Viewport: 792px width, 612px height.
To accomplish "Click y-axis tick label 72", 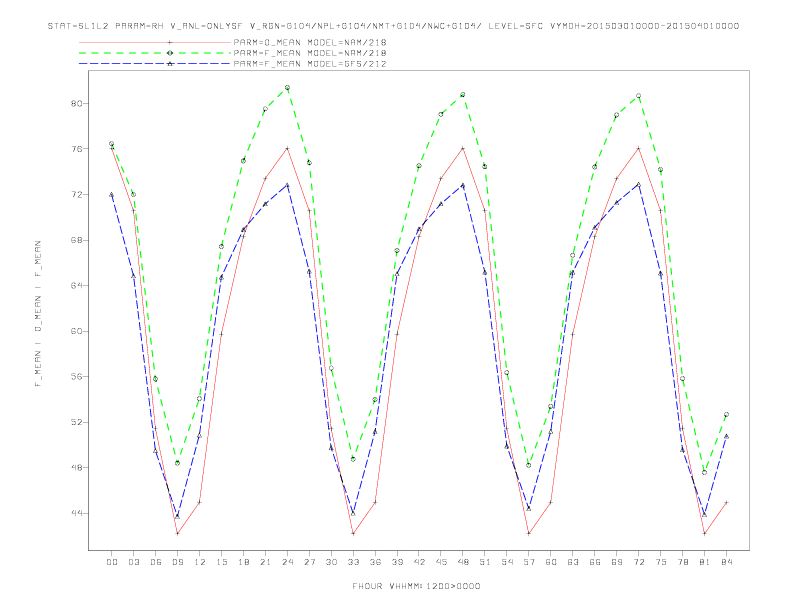I will pyautogui.click(x=76, y=194).
